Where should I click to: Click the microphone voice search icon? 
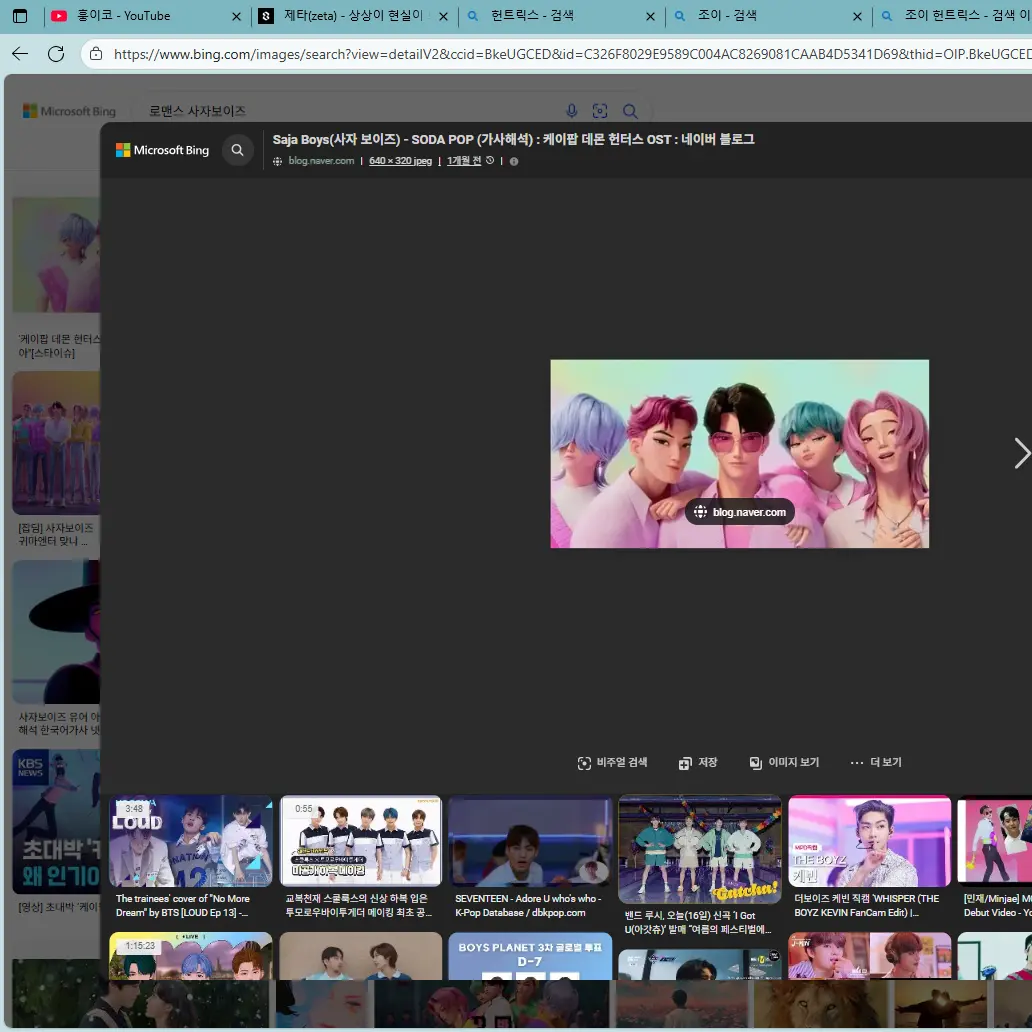point(571,111)
